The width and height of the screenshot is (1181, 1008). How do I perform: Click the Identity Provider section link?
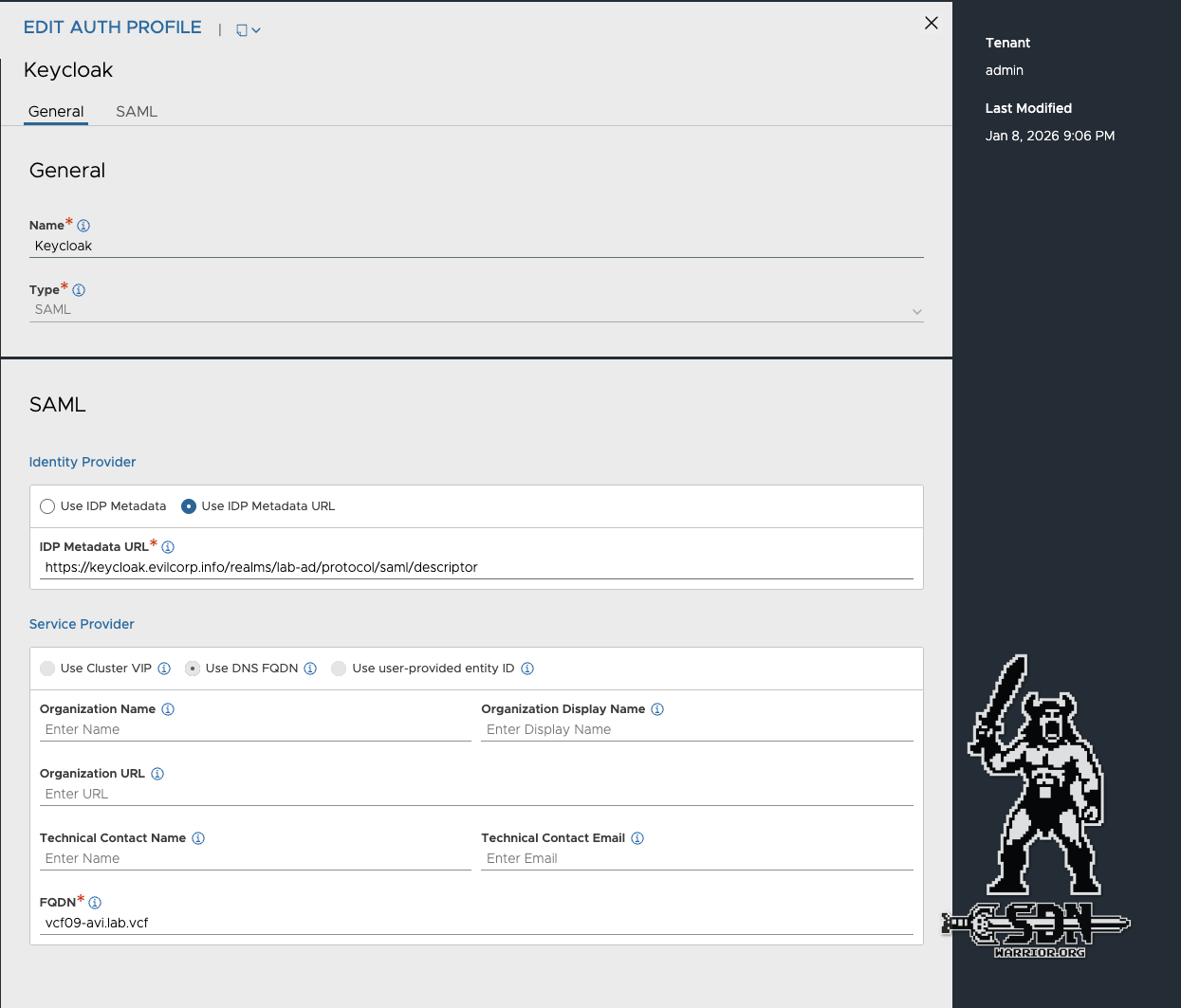pyautogui.click(x=83, y=462)
